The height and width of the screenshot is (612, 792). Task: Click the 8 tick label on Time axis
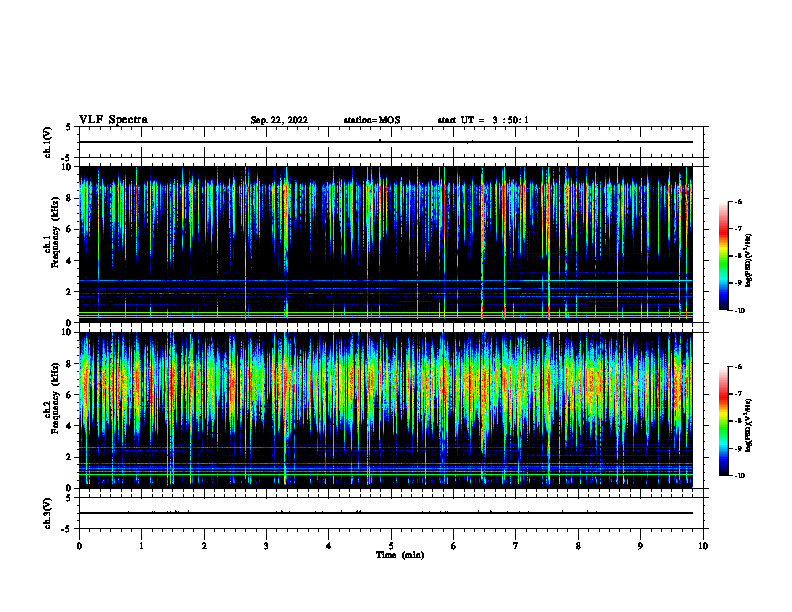tap(578, 546)
